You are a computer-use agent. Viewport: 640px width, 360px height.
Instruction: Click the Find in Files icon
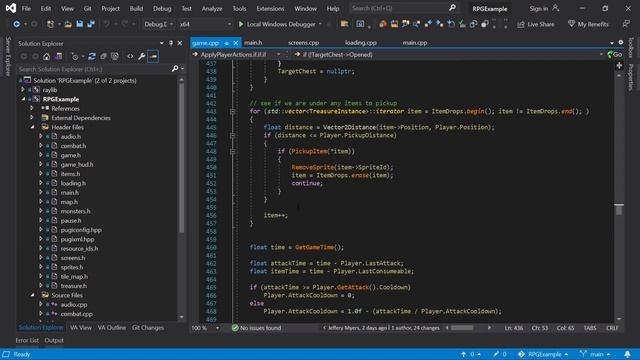pyautogui.click(x=344, y=24)
